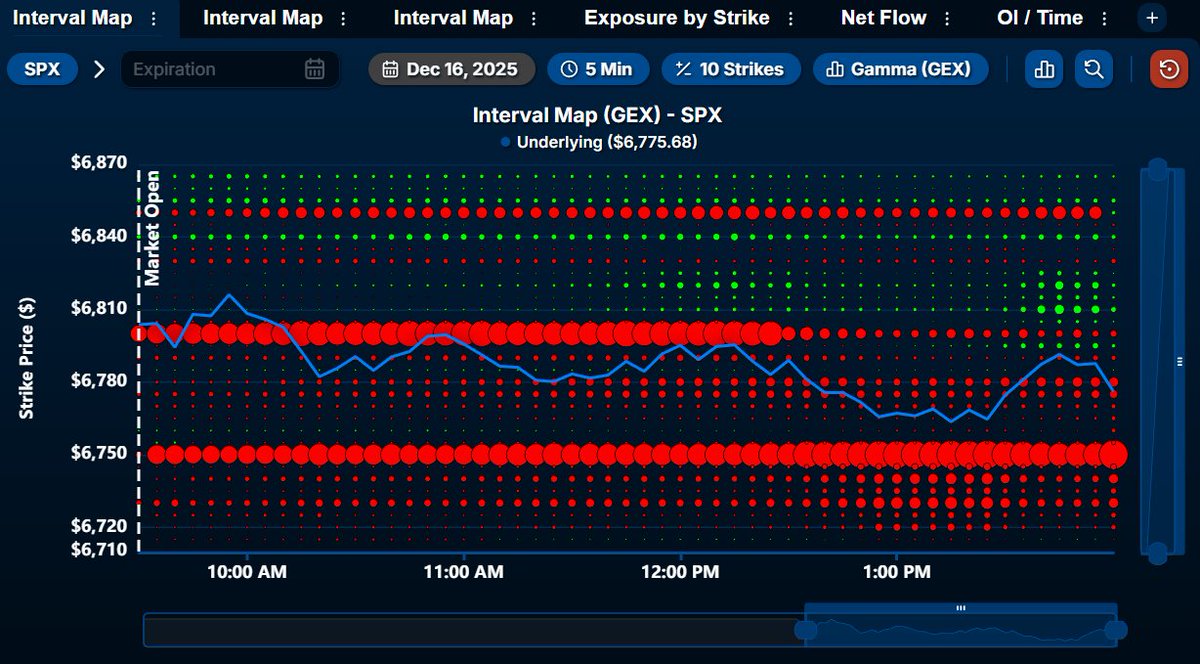Open the 10 Strikes dropdown
This screenshot has height=664, width=1200.
tap(730, 69)
